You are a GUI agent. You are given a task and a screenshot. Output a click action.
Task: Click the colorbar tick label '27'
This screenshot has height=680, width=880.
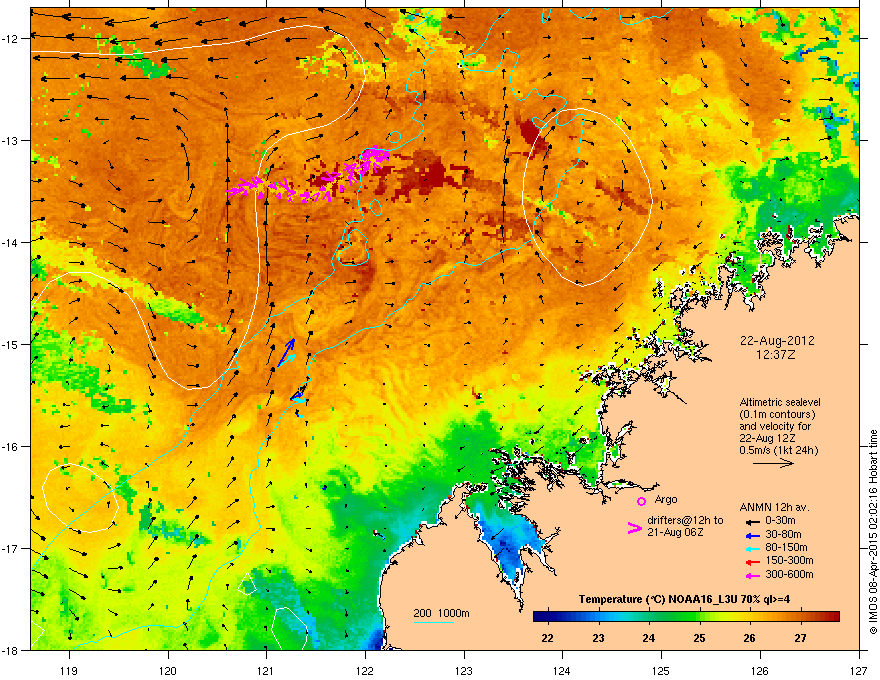[x=800, y=638]
